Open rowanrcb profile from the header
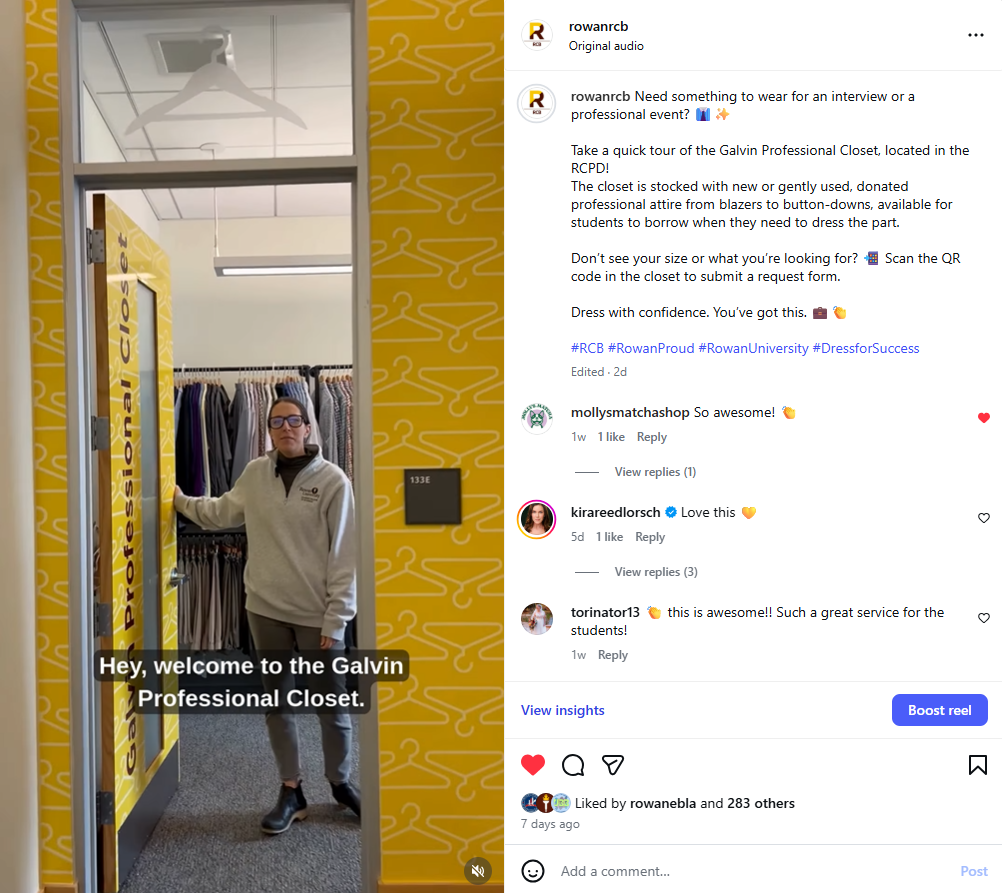 (x=598, y=26)
